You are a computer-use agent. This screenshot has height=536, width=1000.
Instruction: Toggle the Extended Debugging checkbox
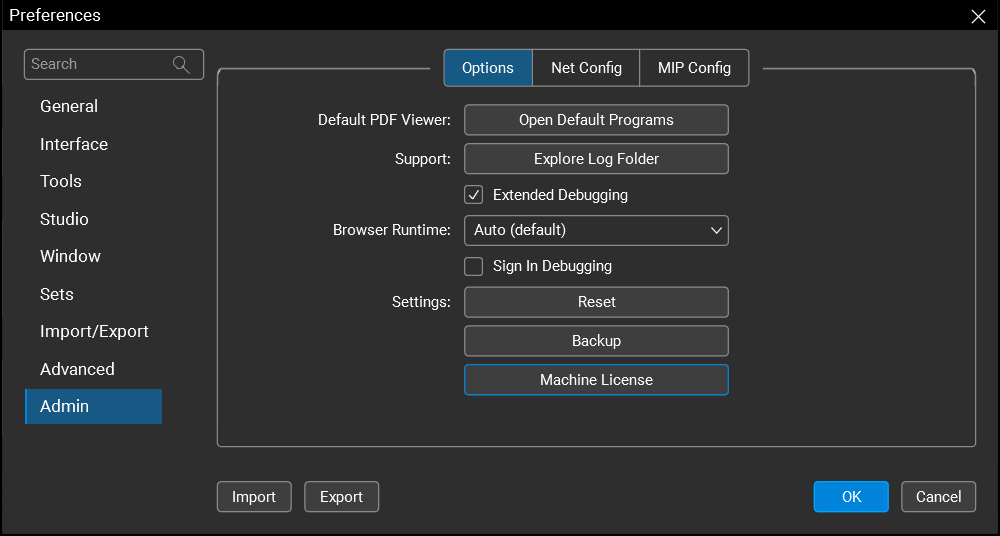(x=474, y=195)
